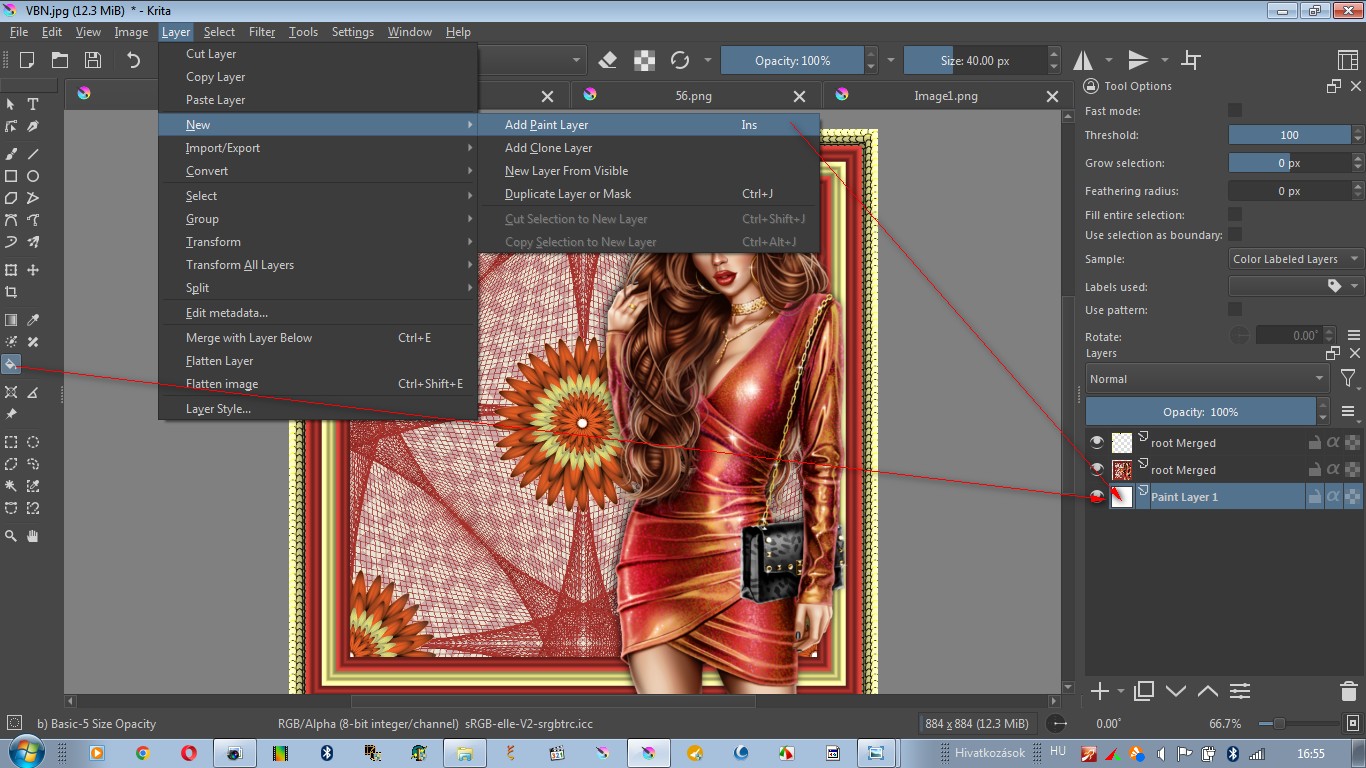Select the Line tool
The height and width of the screenshot is (768, 1366).
[x=33, y=154]
